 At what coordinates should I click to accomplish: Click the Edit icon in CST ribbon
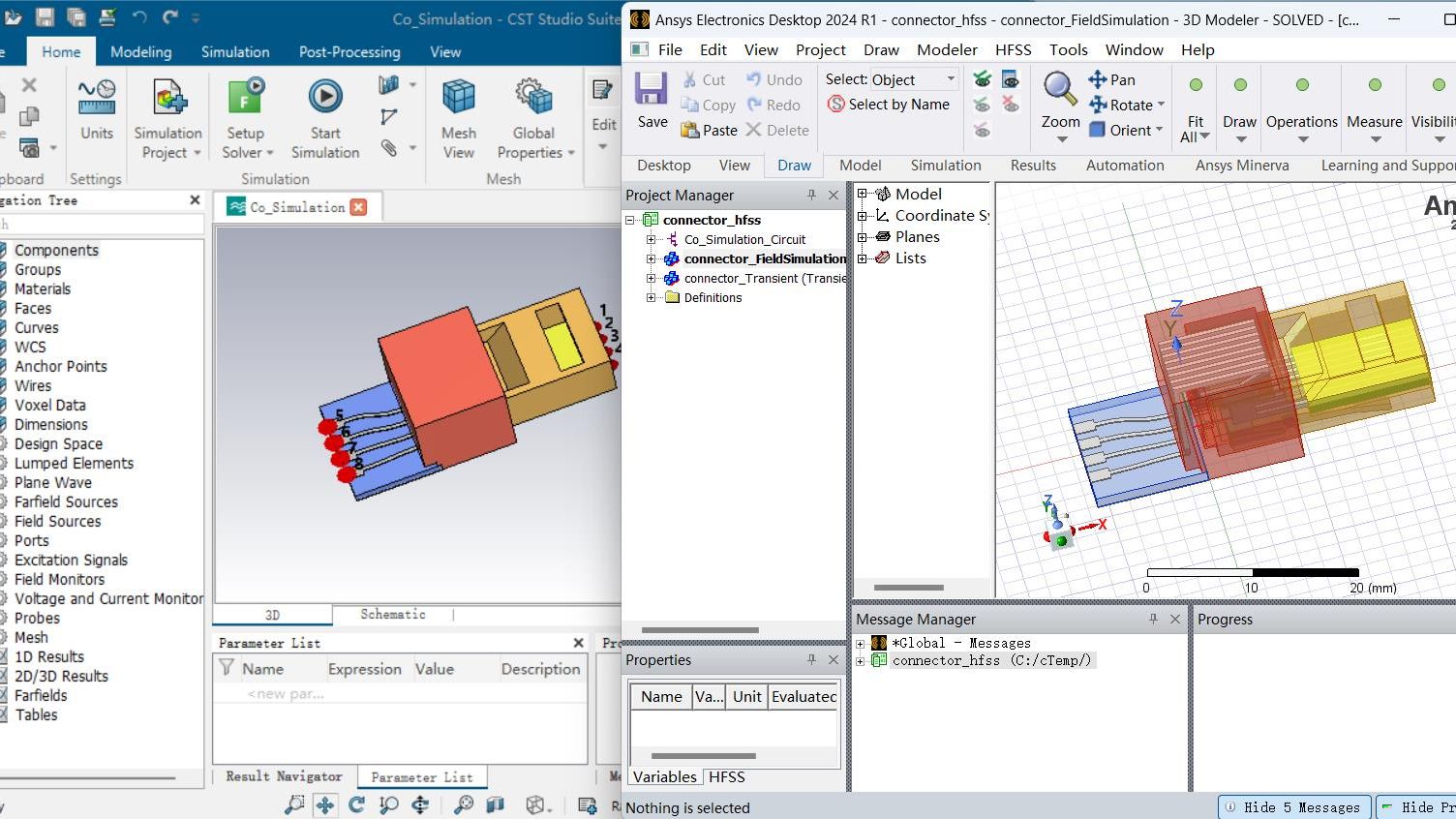point(603,90)
